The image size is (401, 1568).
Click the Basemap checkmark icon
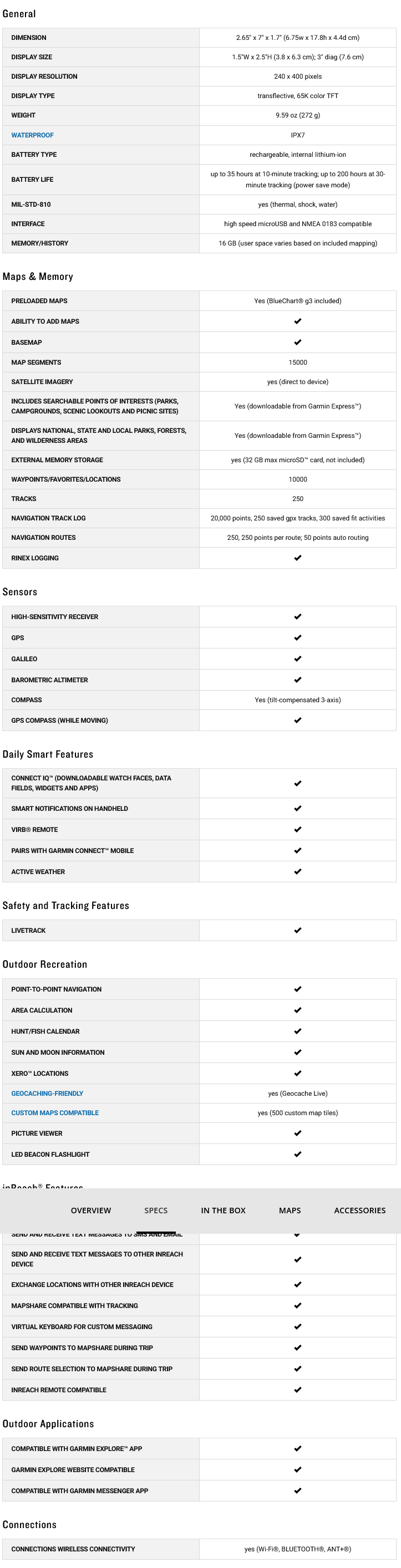(x=297, y=343)
